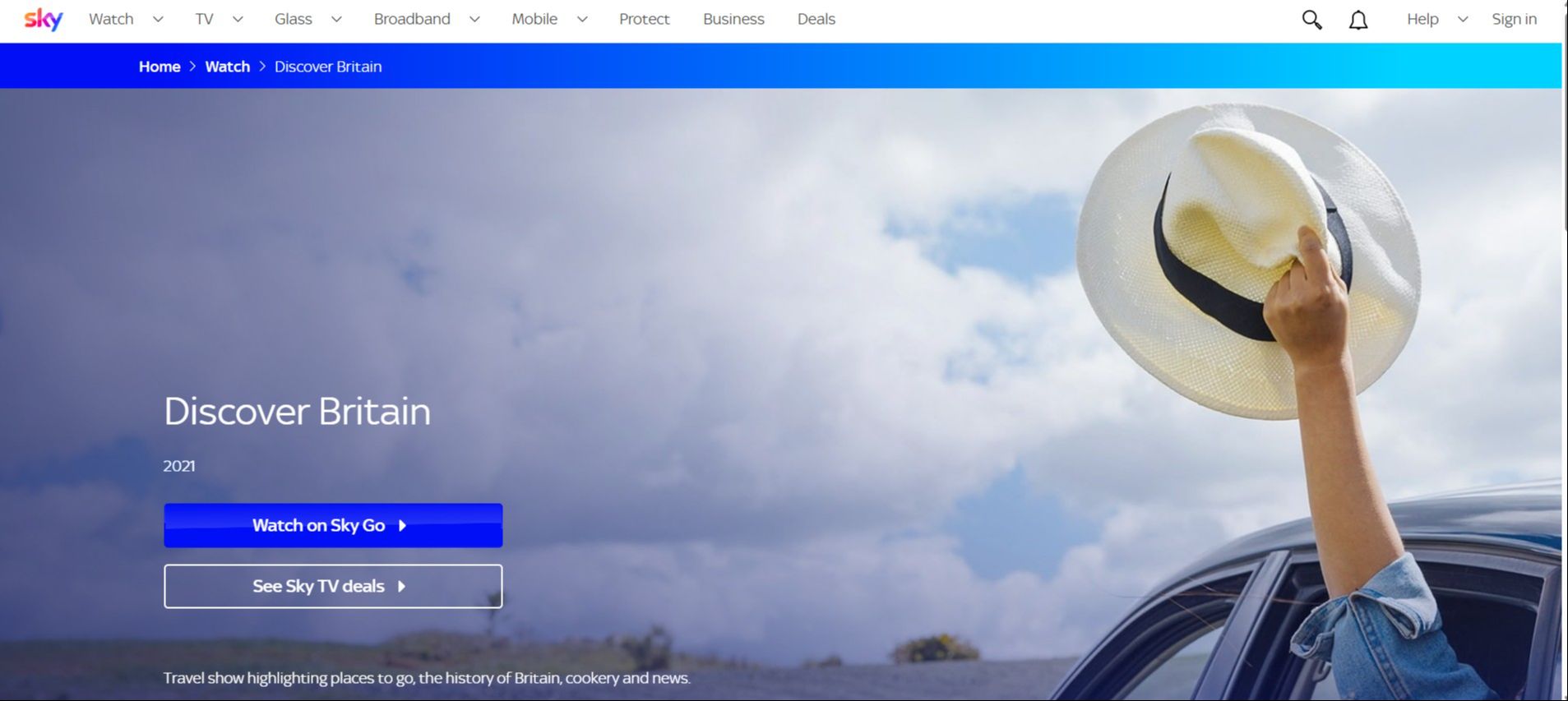Viewport: 1568px width, 701px height.
Task: Go to the Business page
Action: (733, 19)
